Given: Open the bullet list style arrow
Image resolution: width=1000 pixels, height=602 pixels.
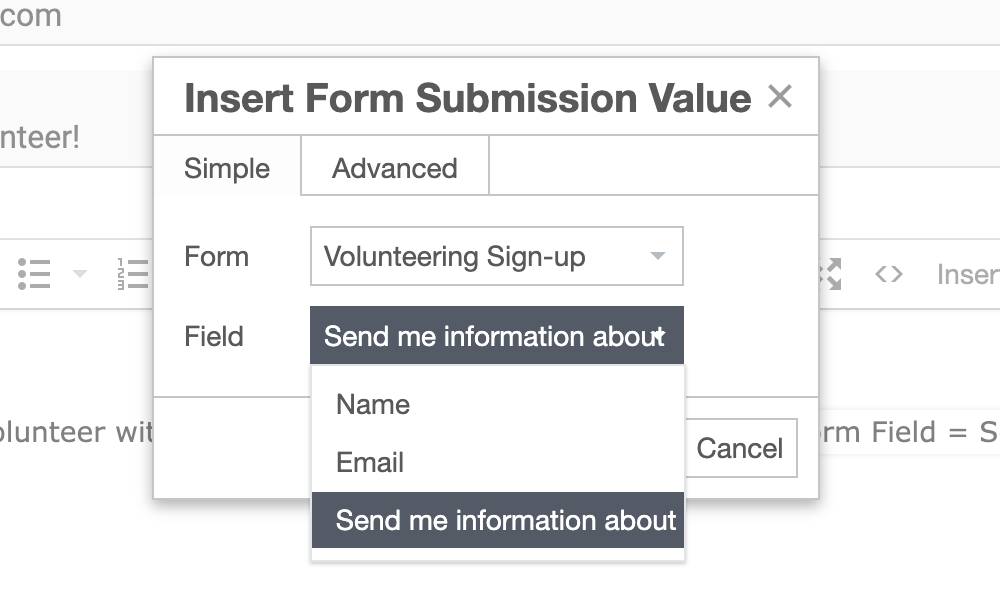Looking at the screenshot, I should click(x=79, y=273).
